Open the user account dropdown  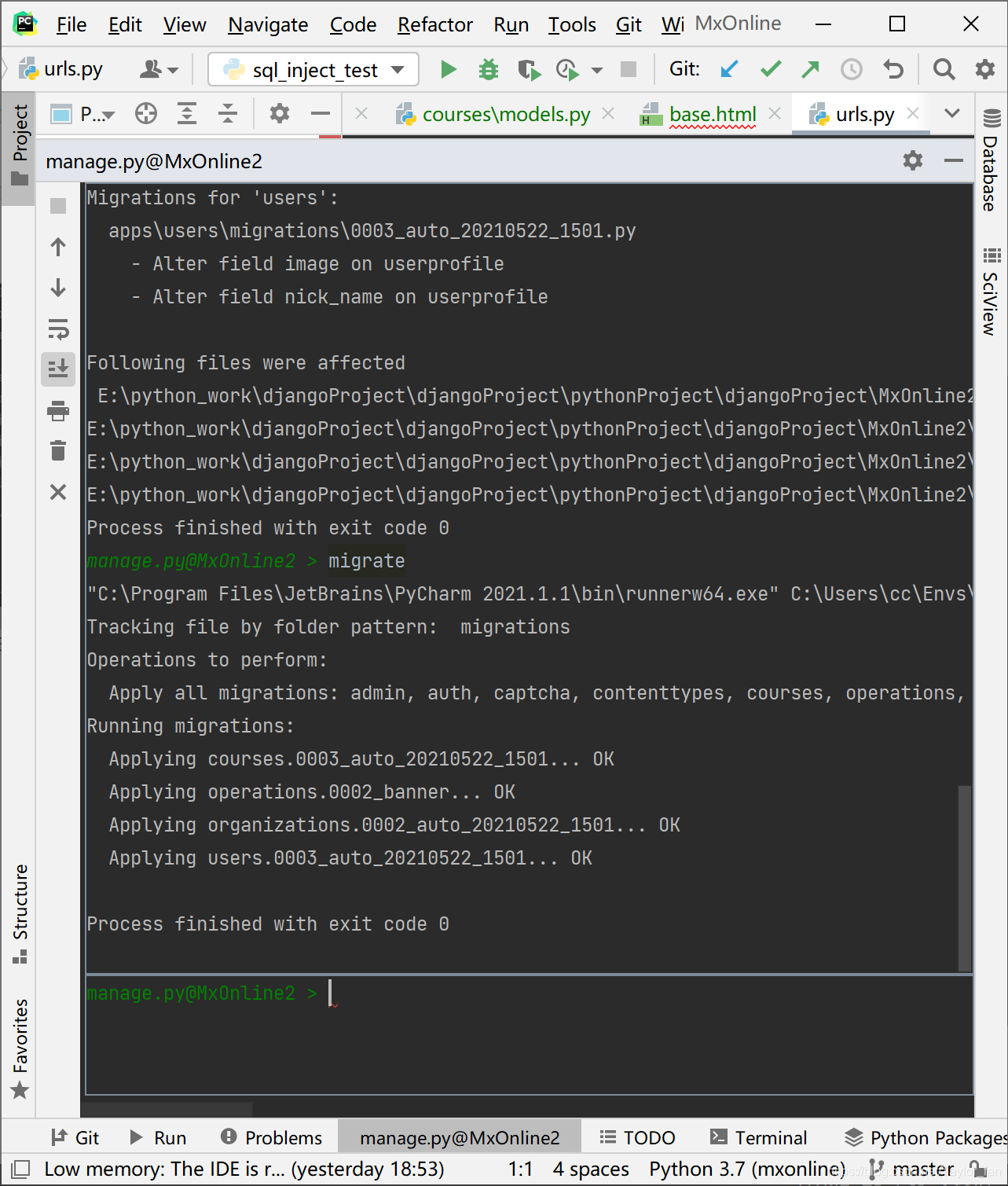coord(159,69)
